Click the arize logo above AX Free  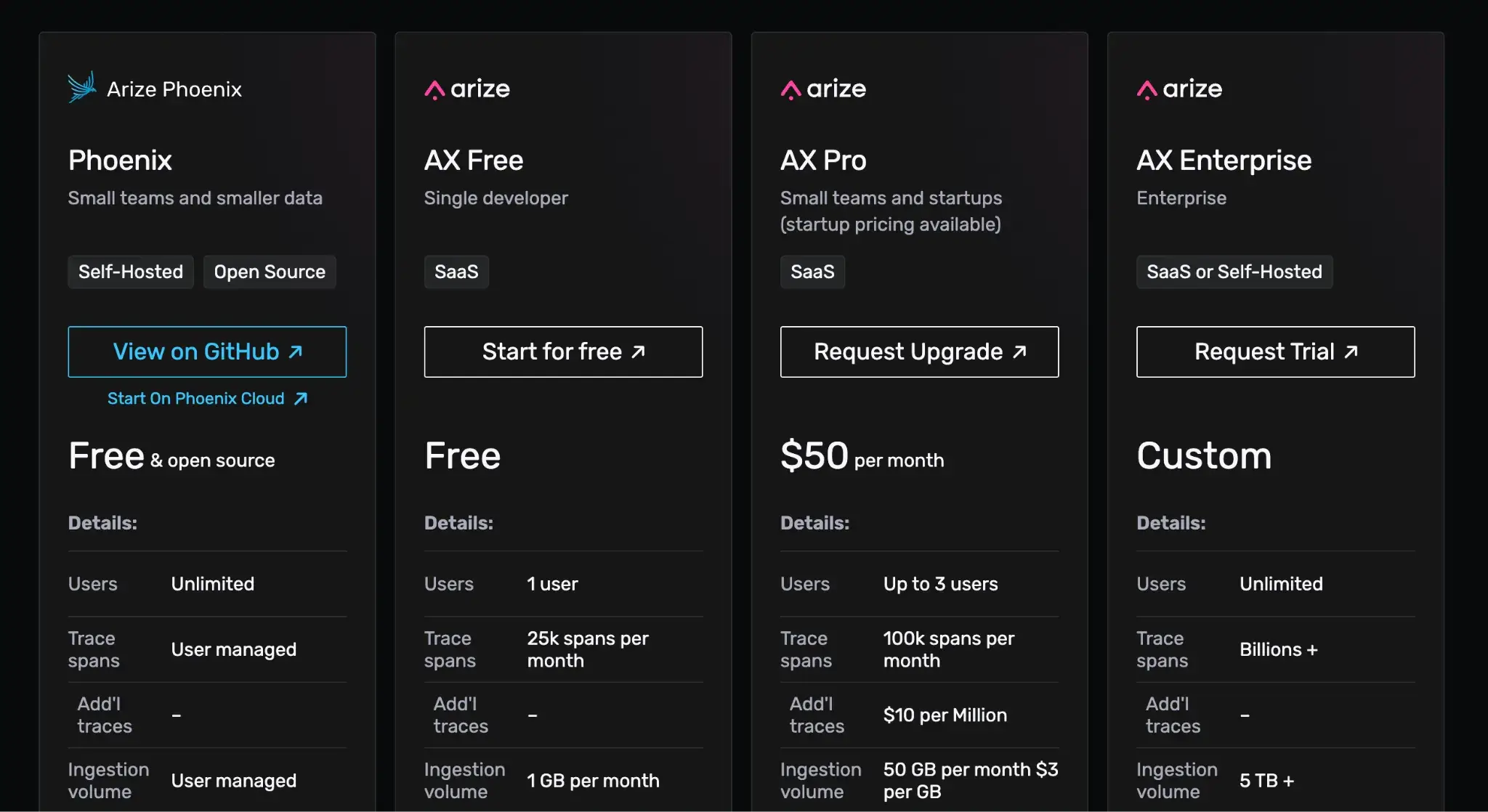click(467, 89)
